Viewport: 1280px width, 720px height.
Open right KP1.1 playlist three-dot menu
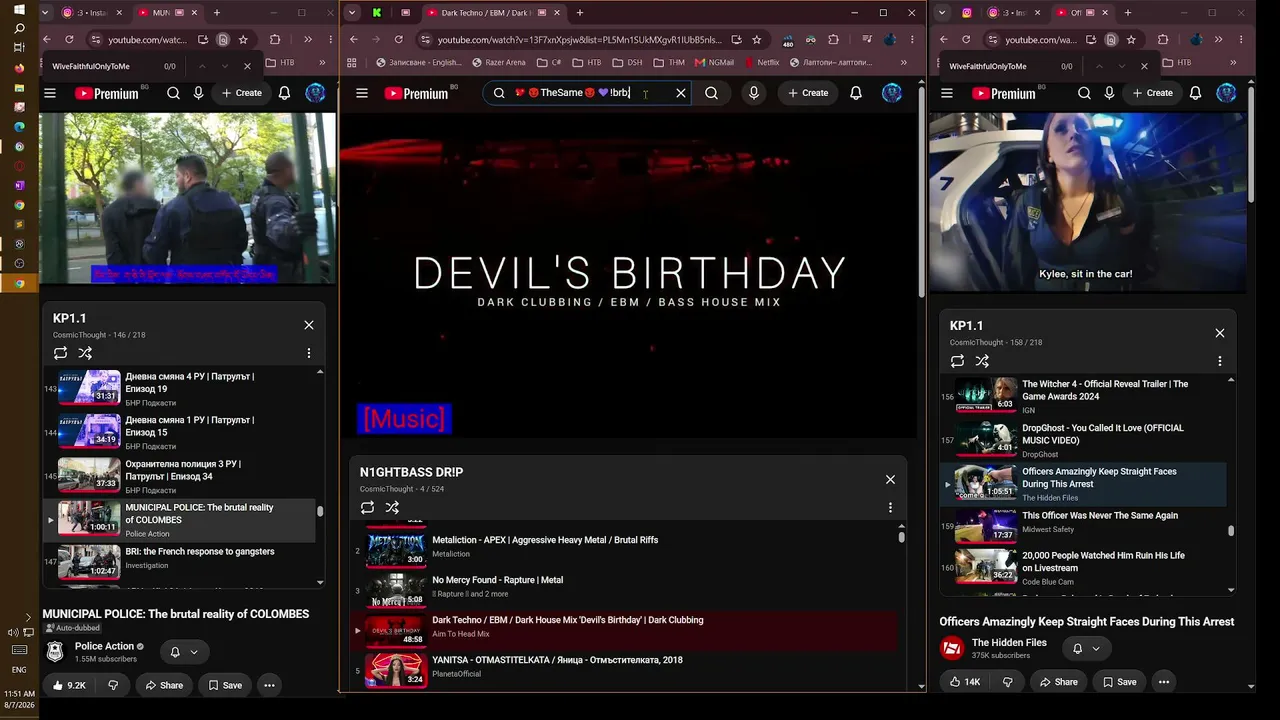coord(1219,361)
